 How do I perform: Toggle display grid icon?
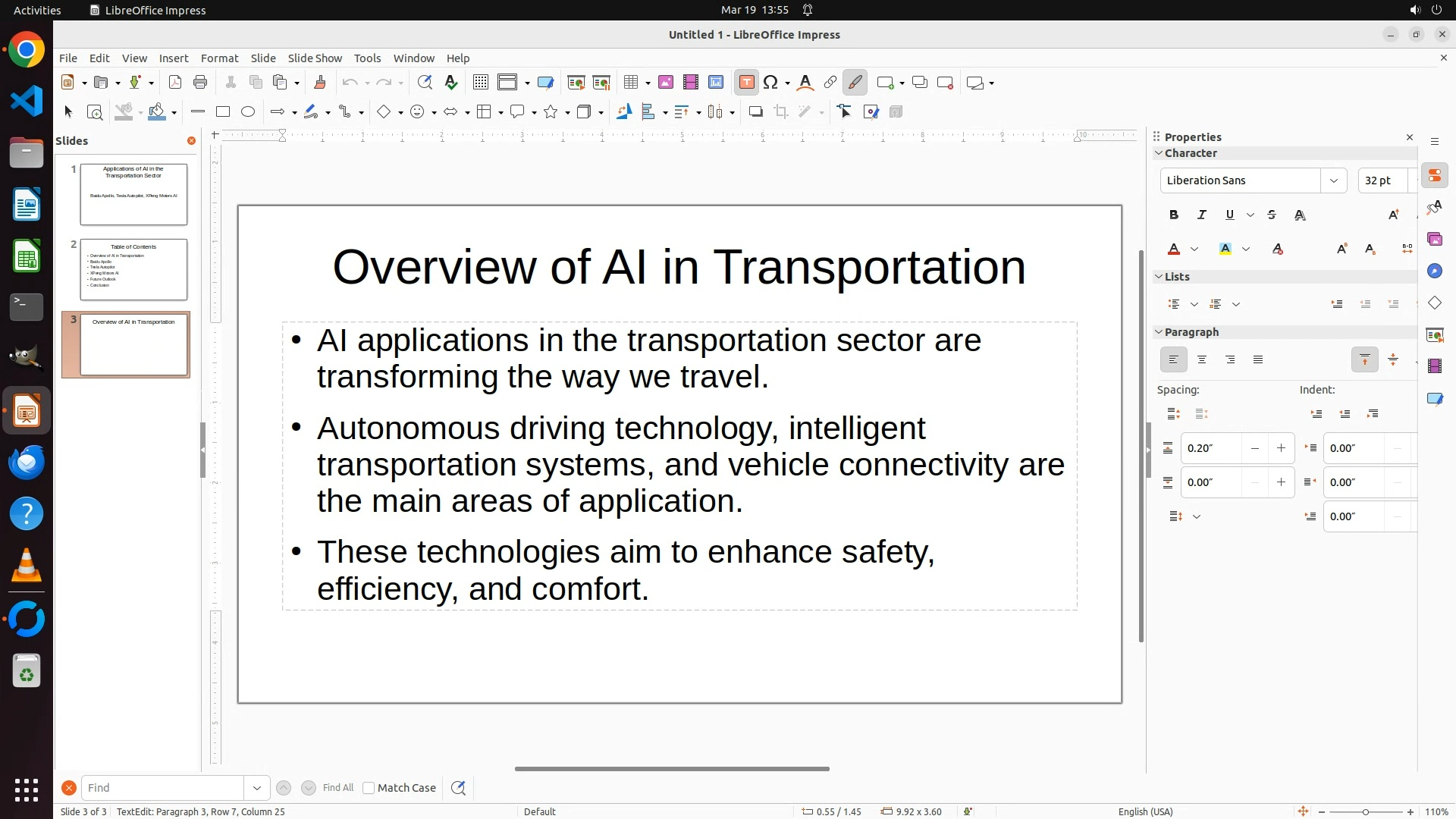click(480, 83)
